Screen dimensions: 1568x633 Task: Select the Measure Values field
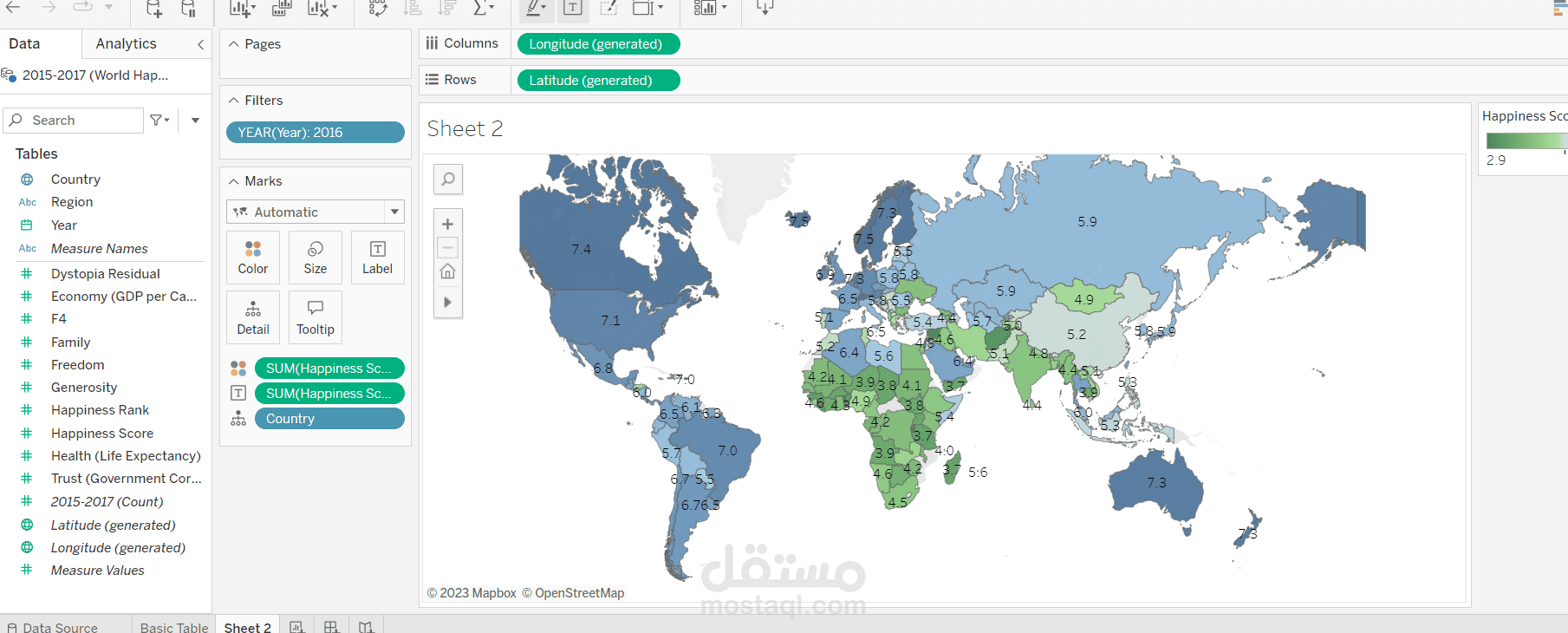[x=98, y=570]
